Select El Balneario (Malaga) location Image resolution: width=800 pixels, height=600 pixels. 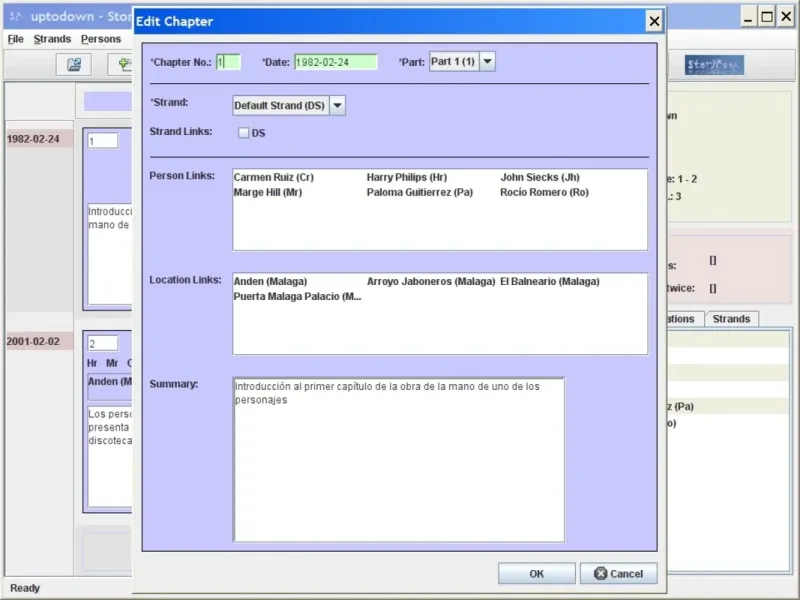[549, 281]
